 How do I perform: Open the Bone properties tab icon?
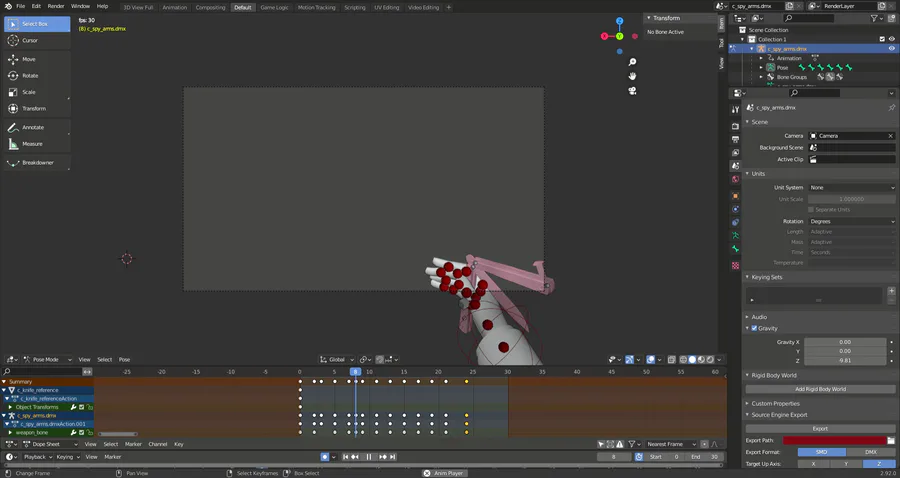(x=735, y=249)
